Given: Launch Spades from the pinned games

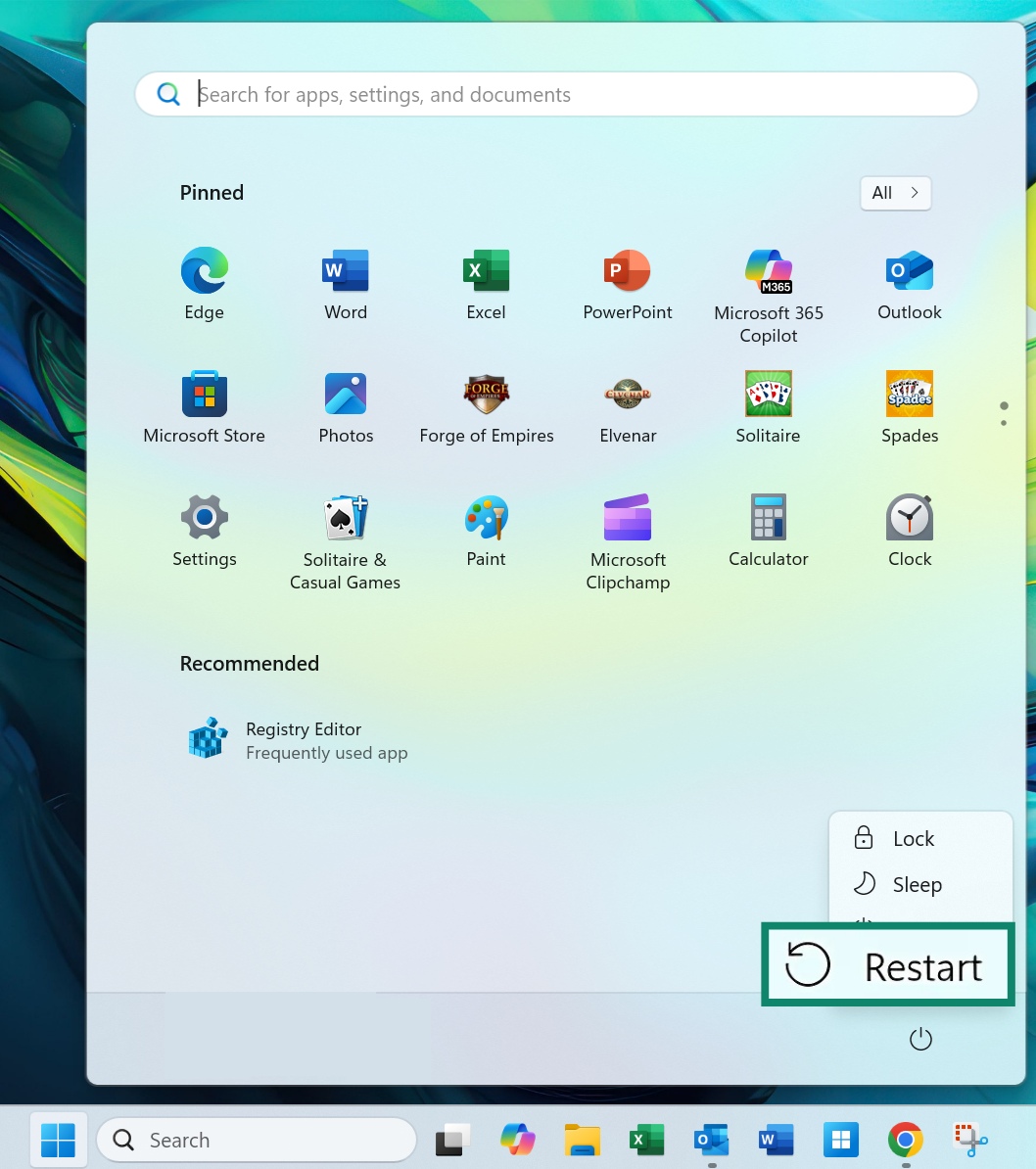Looking at the screenshot, I should point(909,406).
